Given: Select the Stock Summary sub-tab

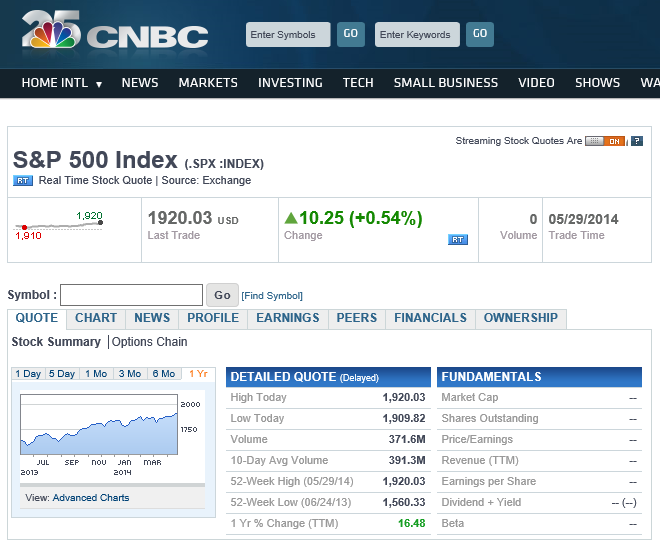Looking at the screenshot, I should coord(56,342).
